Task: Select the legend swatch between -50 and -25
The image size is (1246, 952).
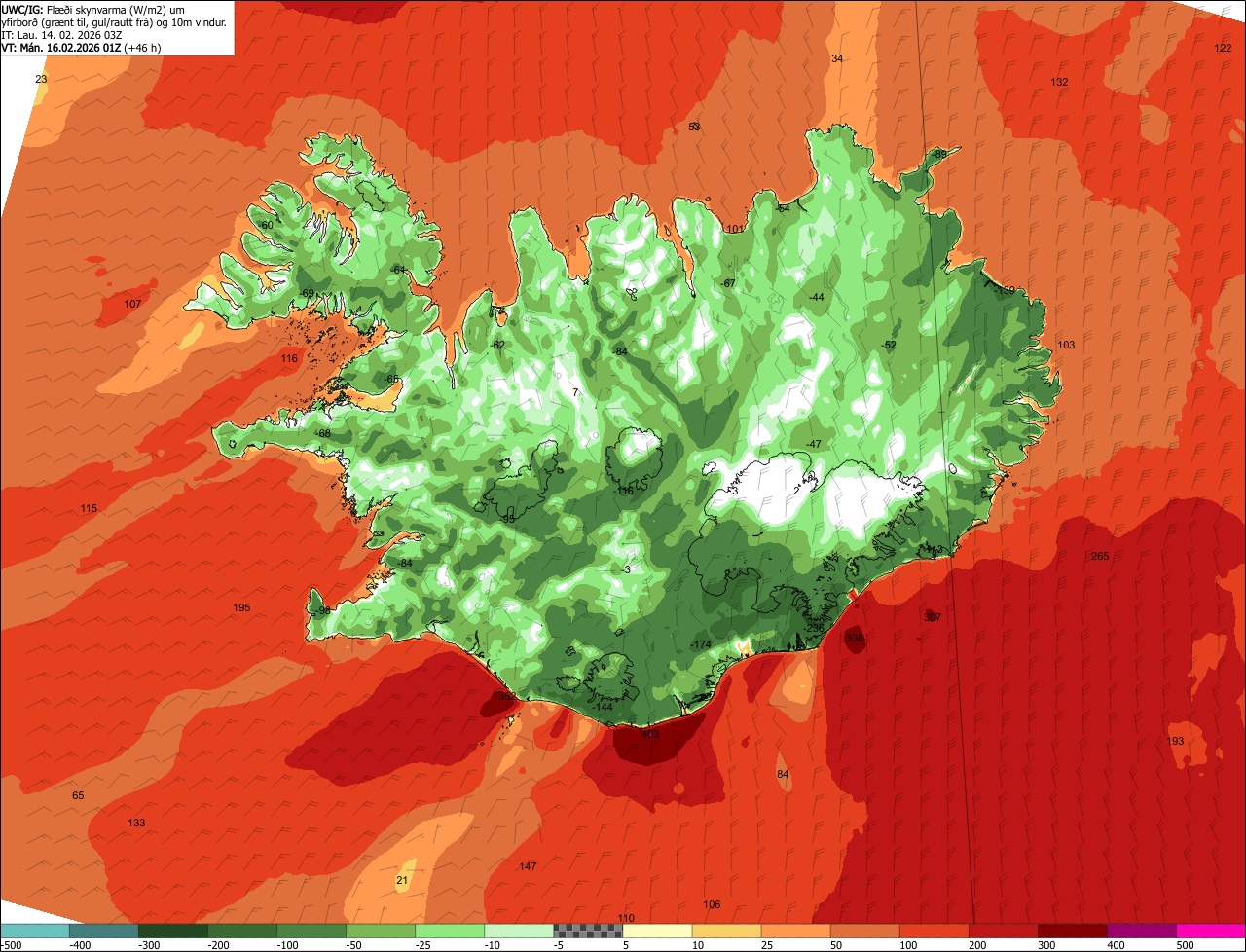Action: tap(381, 931)
